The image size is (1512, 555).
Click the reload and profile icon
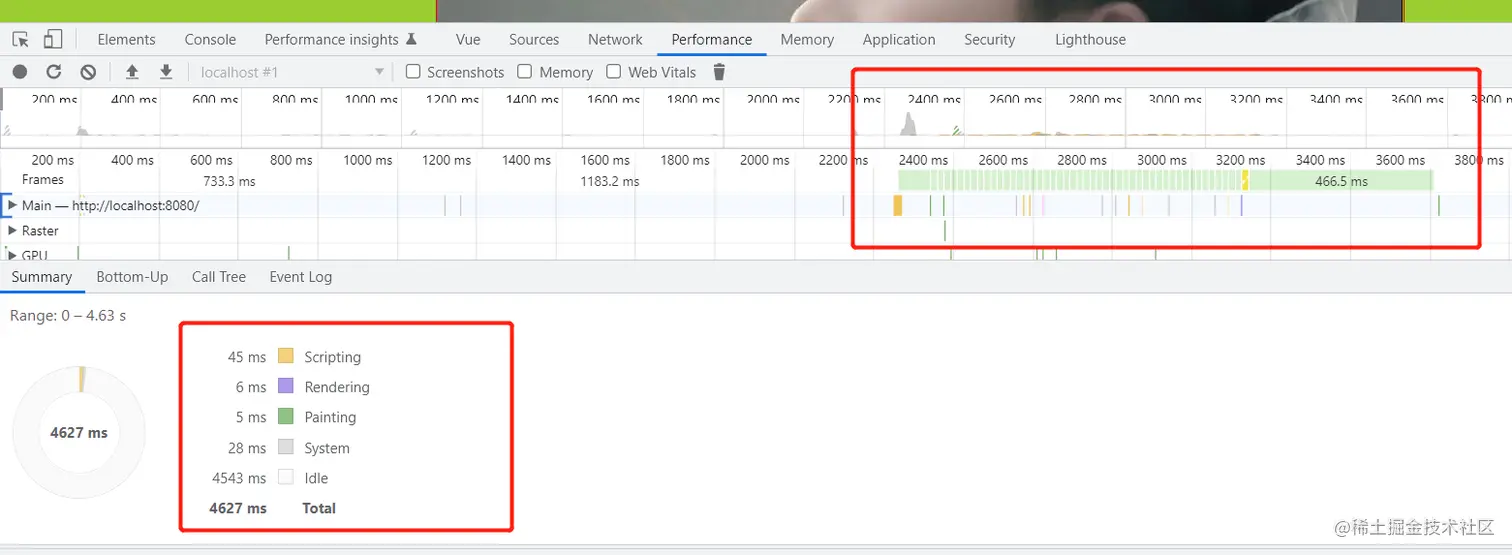54,72
